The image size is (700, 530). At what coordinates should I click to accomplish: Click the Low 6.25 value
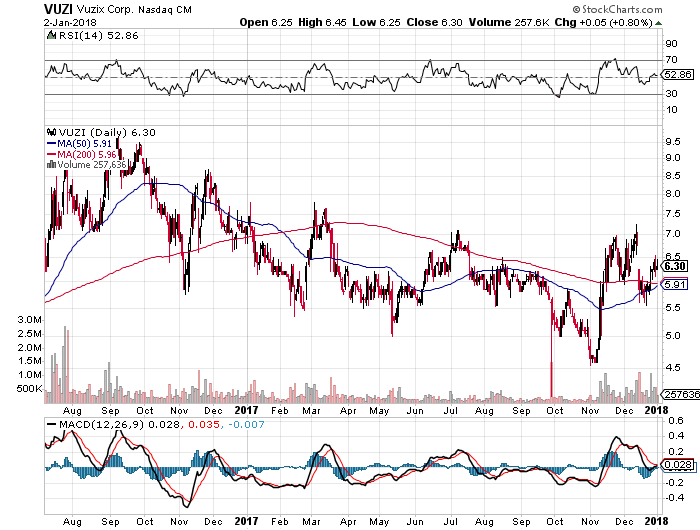(376, 22)
